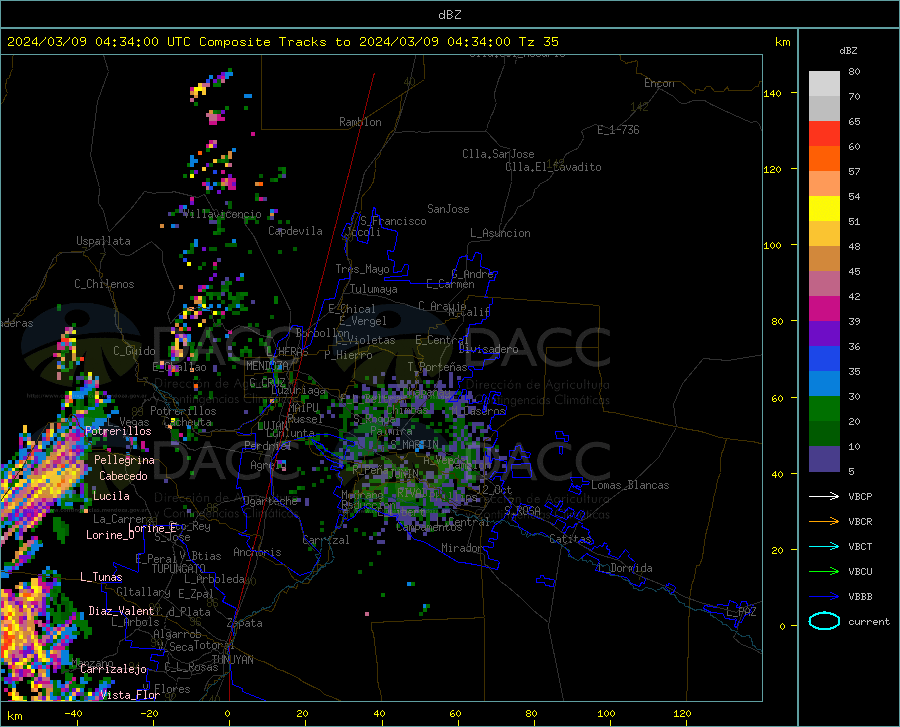This screenshot has width=900, height=727.
Task: Click the 'Tz 35' text in the header
Action: [538, 42]
